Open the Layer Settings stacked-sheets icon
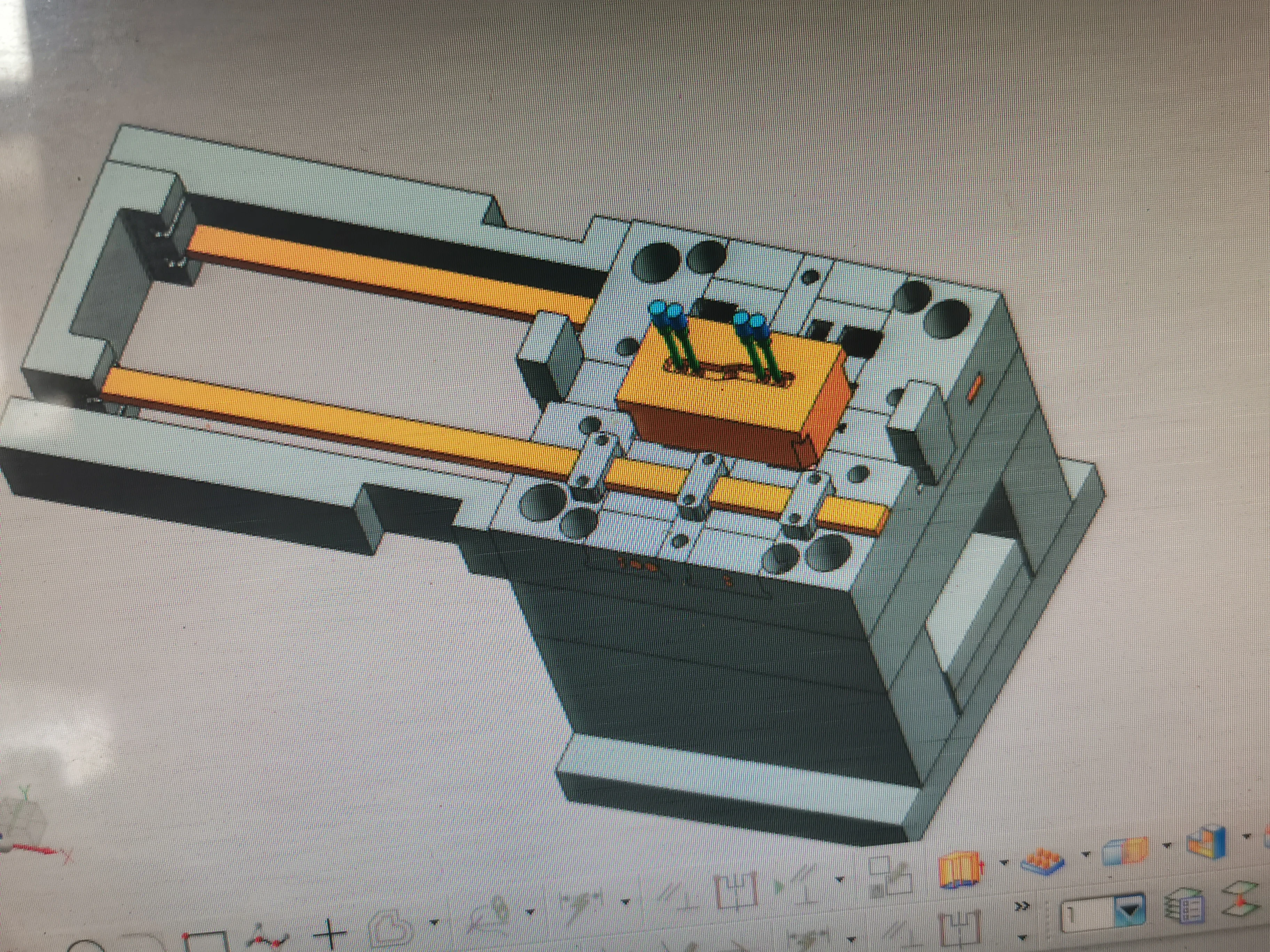The image size is (1270, 952). coord(1185,907)
